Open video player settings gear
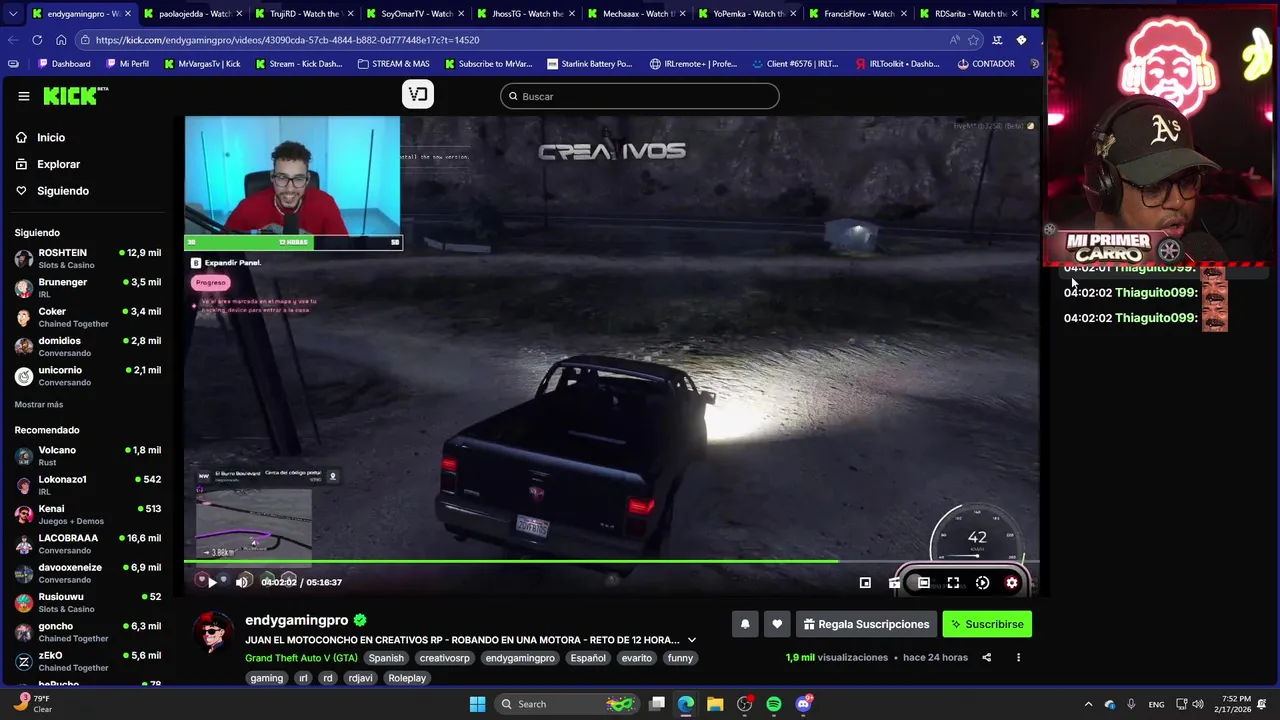Screen dimensions: 1280x720 tap(1012, 583)
